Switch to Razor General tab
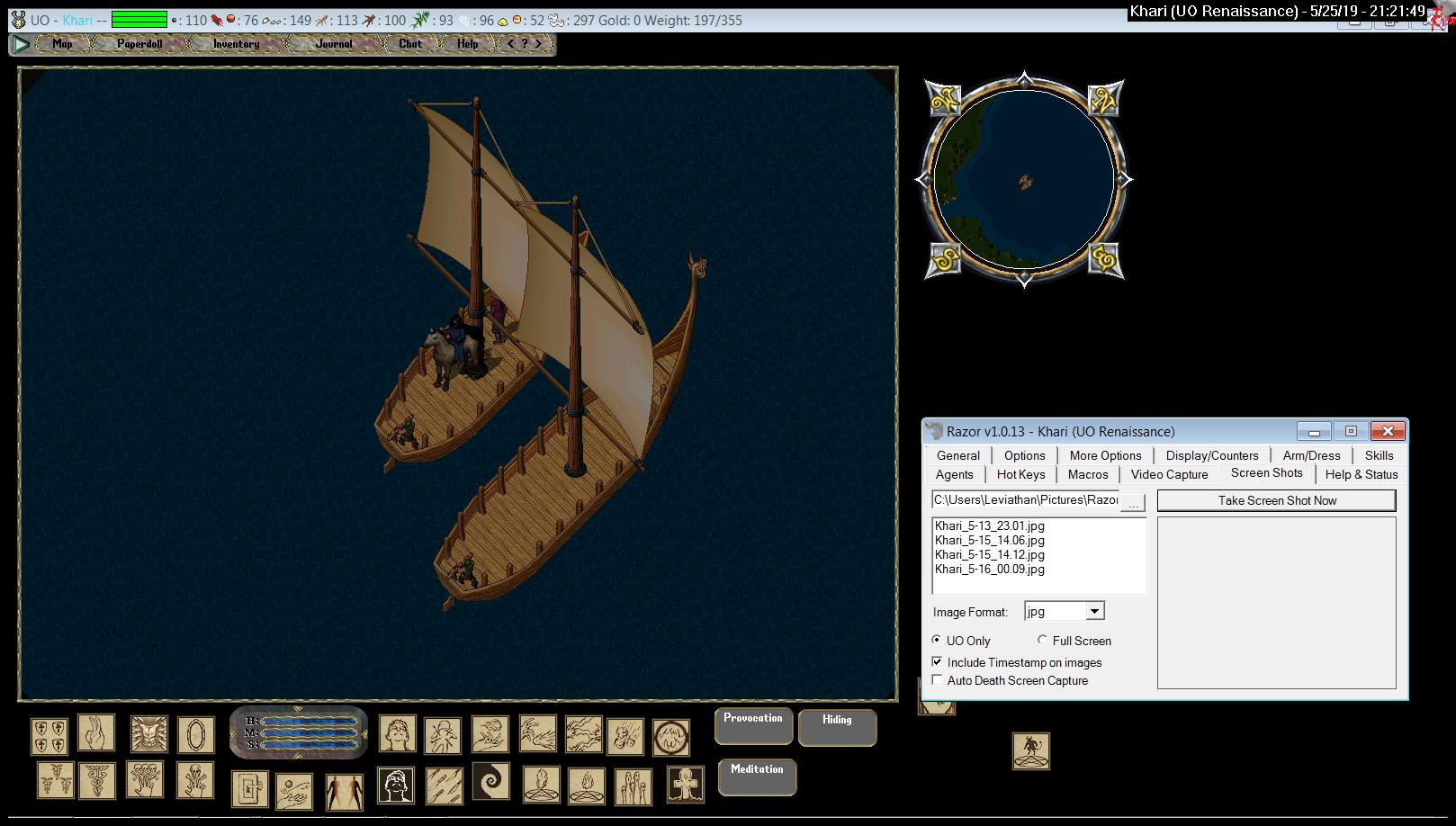 958,455
